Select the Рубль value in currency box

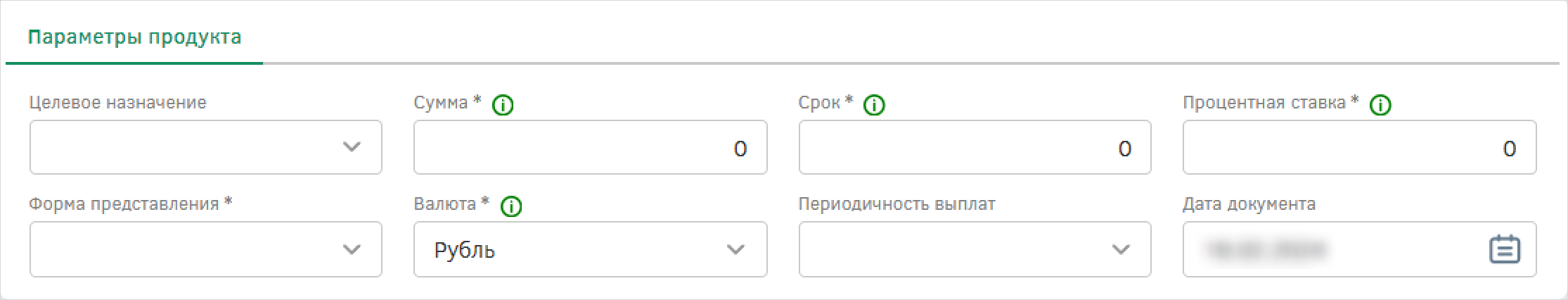pyautogui.click(x=465, y=250)
